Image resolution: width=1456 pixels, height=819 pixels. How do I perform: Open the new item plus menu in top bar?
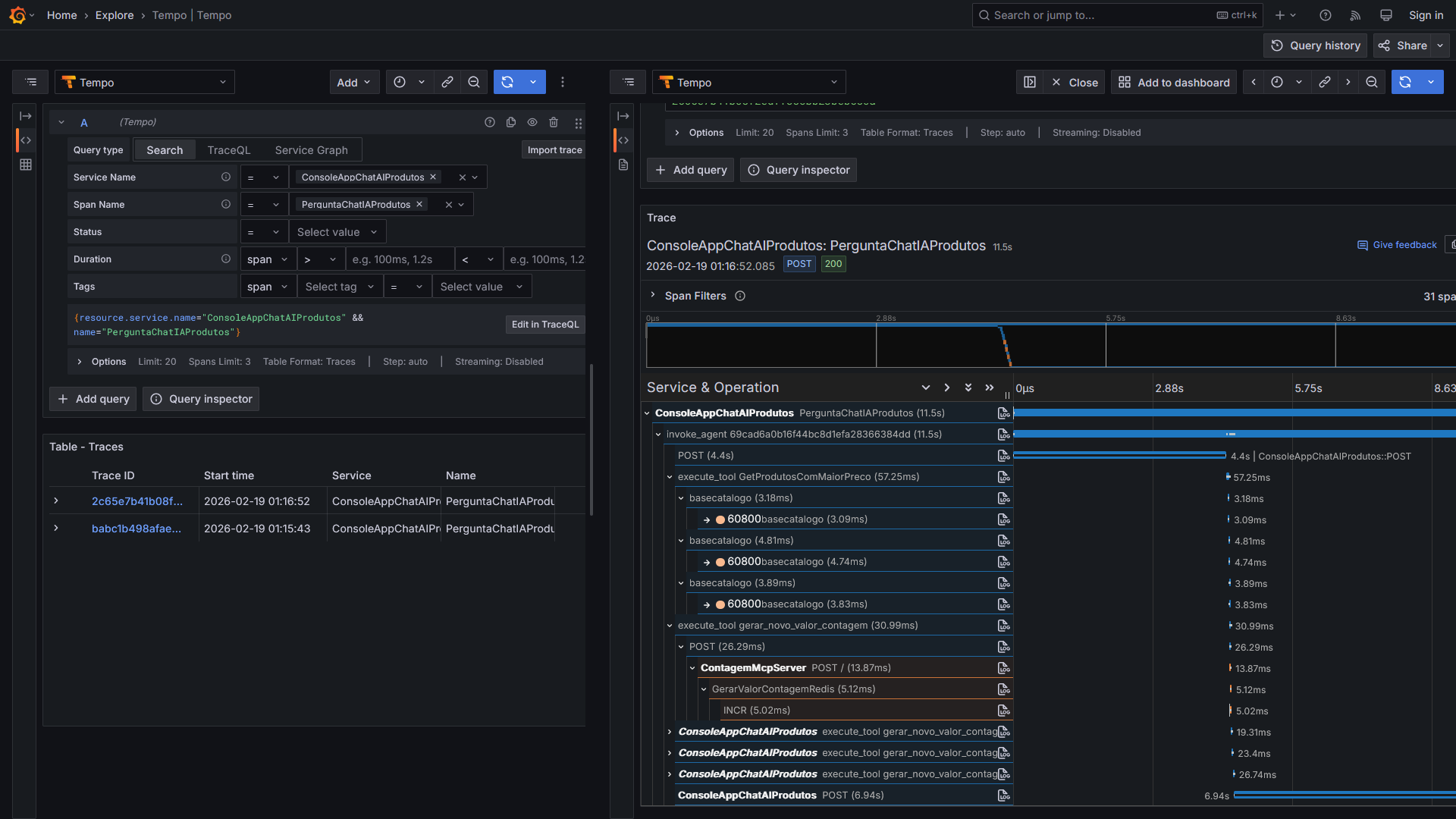pos(1285,15)
